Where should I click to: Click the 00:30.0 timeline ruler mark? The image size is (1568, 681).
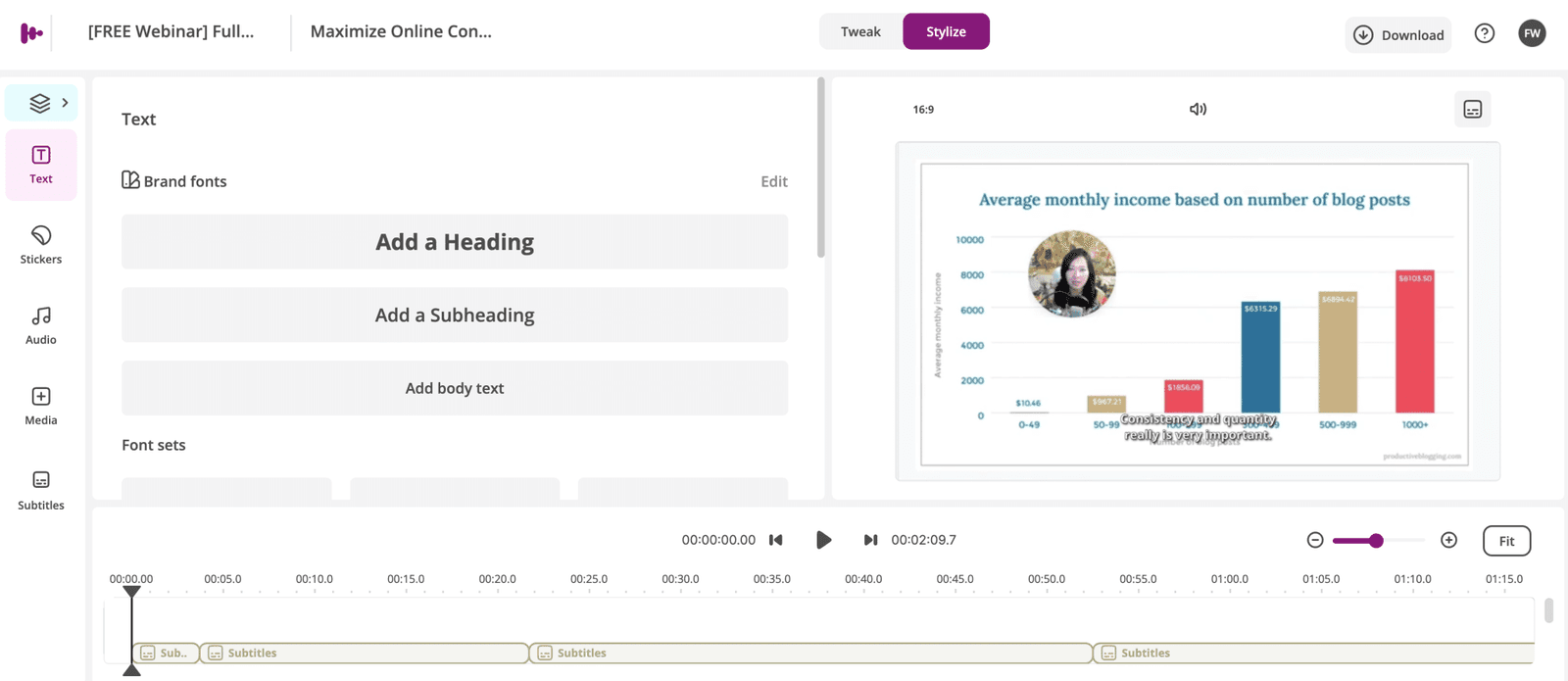680,579
